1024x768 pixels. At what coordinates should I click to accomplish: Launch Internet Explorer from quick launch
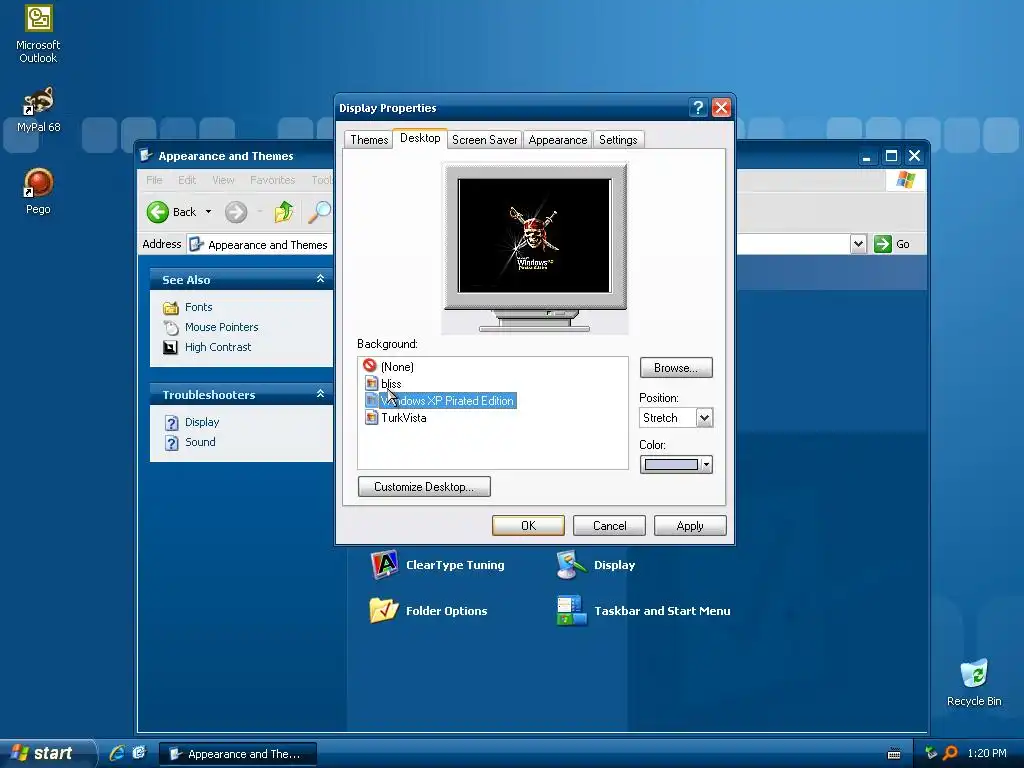pos(117,753)
